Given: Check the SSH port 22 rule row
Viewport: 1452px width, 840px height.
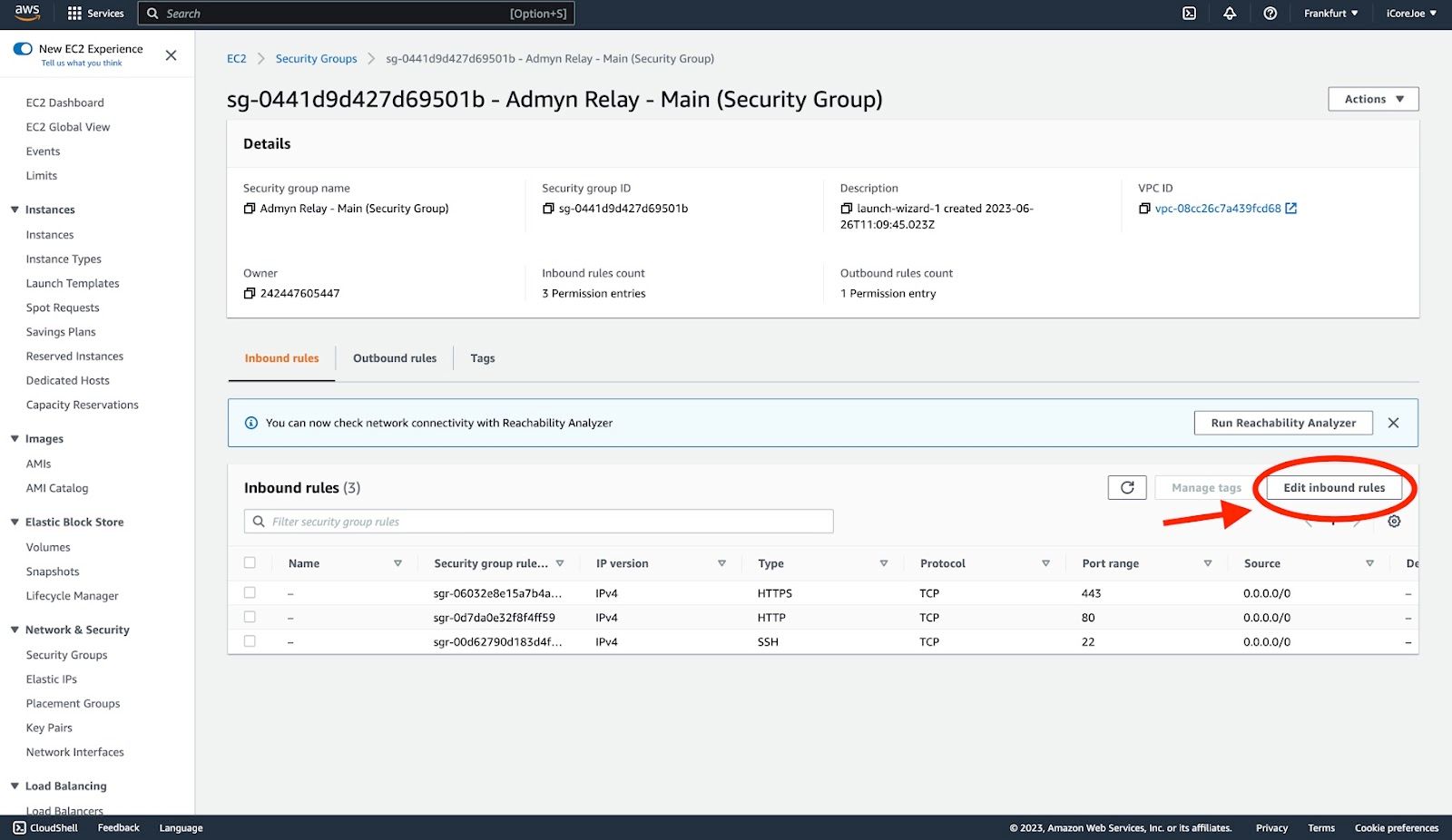Looking at the screenshot, I should [250, 642].
